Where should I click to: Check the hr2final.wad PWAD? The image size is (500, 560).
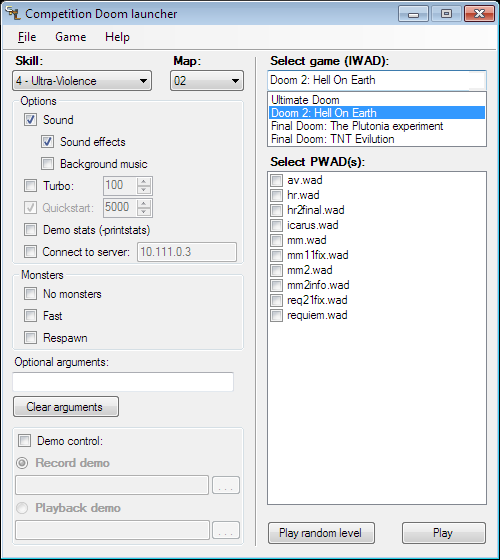coord(276,210)
